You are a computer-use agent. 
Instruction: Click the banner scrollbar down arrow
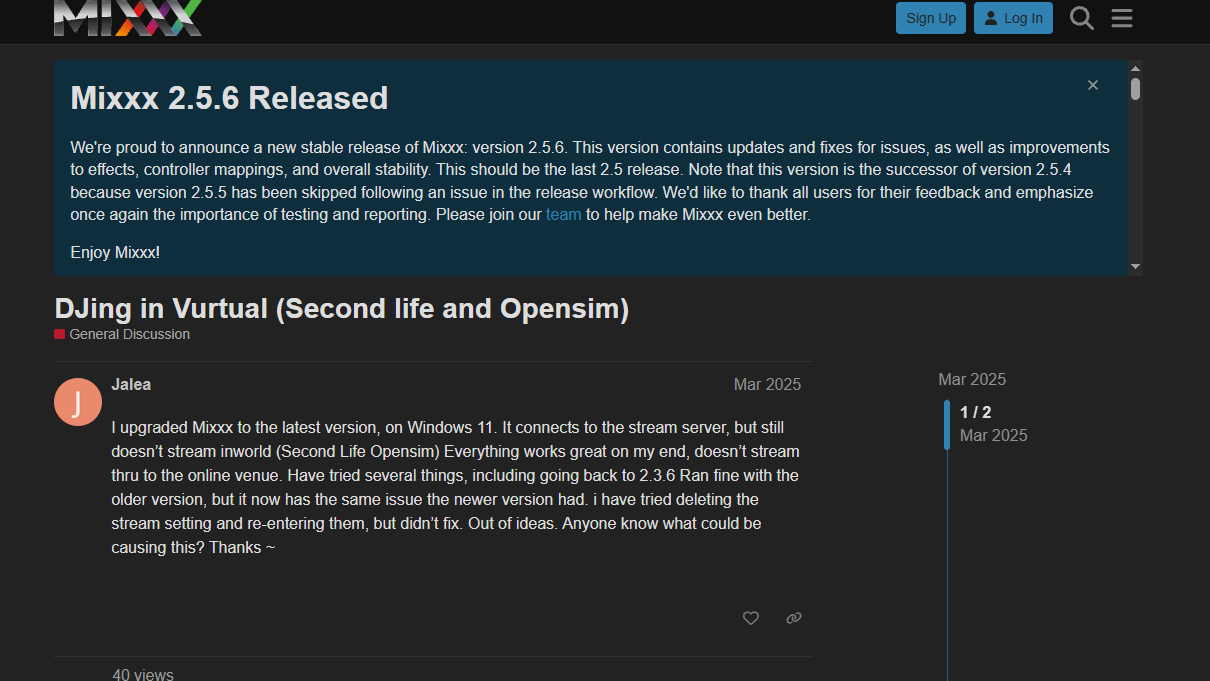1135,267
